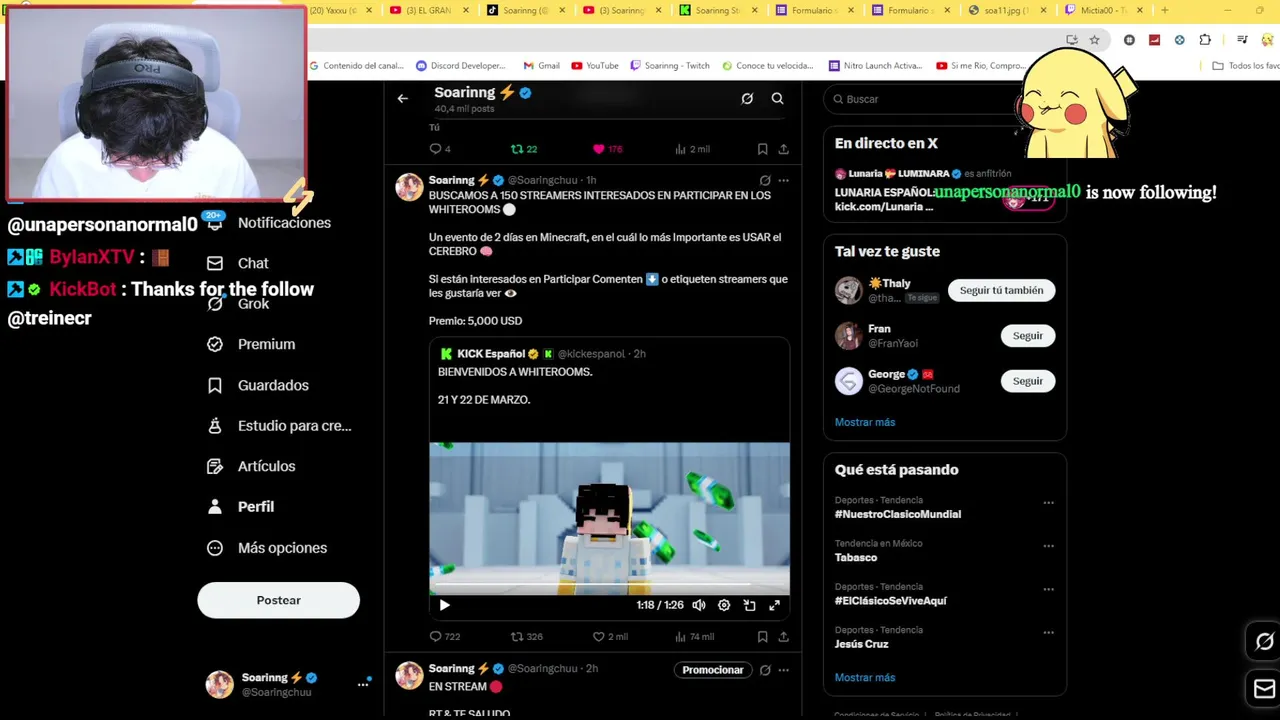Open more options on the WHITEROOMS post
Image resolution: width=1280 pixels, height=720 pixels.
[x=783, y=181]
